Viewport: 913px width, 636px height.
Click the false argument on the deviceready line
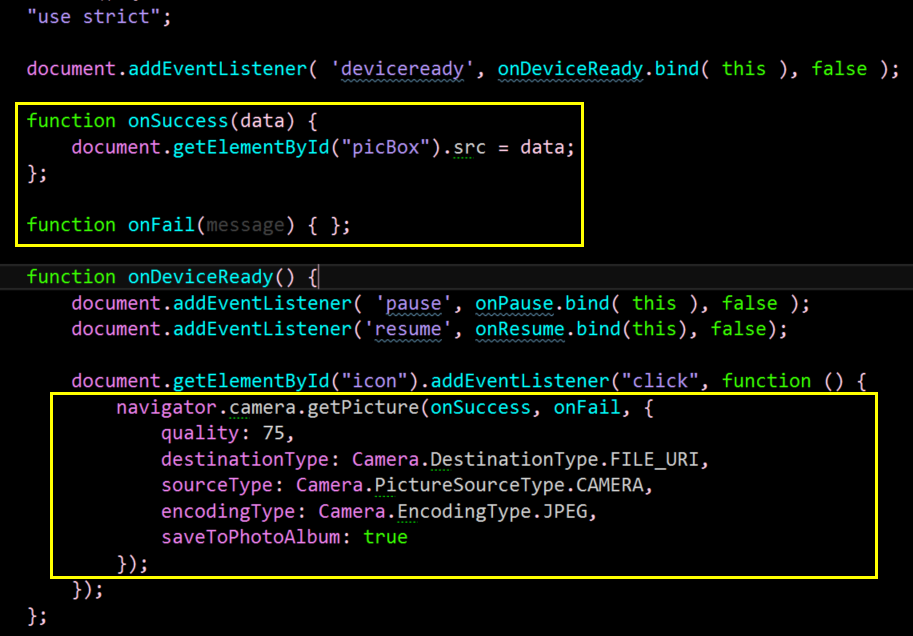[840, 69]
